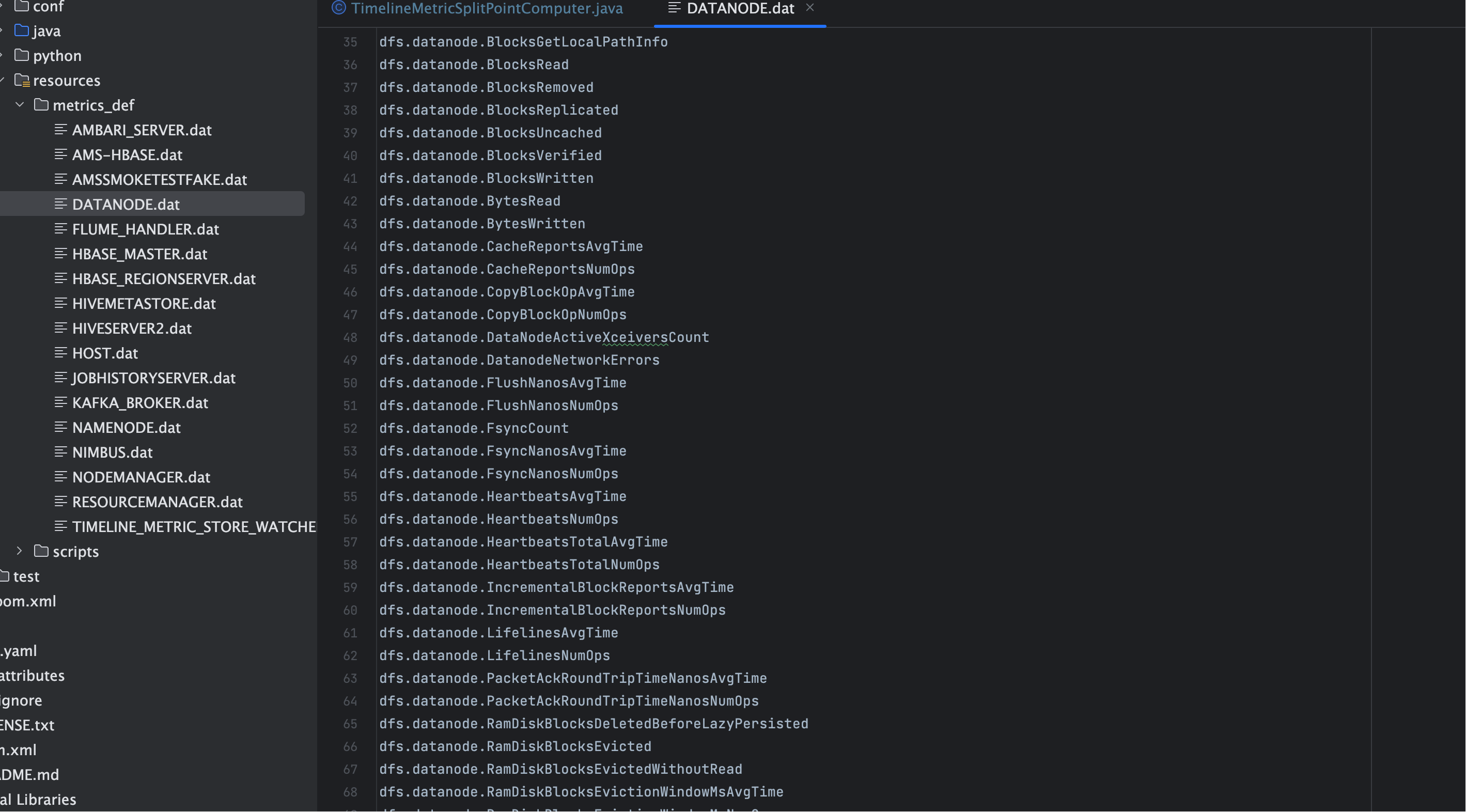The width and height of the screenshot is (1466, 812).
Task: Click the file icon beside NAMENODE.dat
Action: [61, 427]
